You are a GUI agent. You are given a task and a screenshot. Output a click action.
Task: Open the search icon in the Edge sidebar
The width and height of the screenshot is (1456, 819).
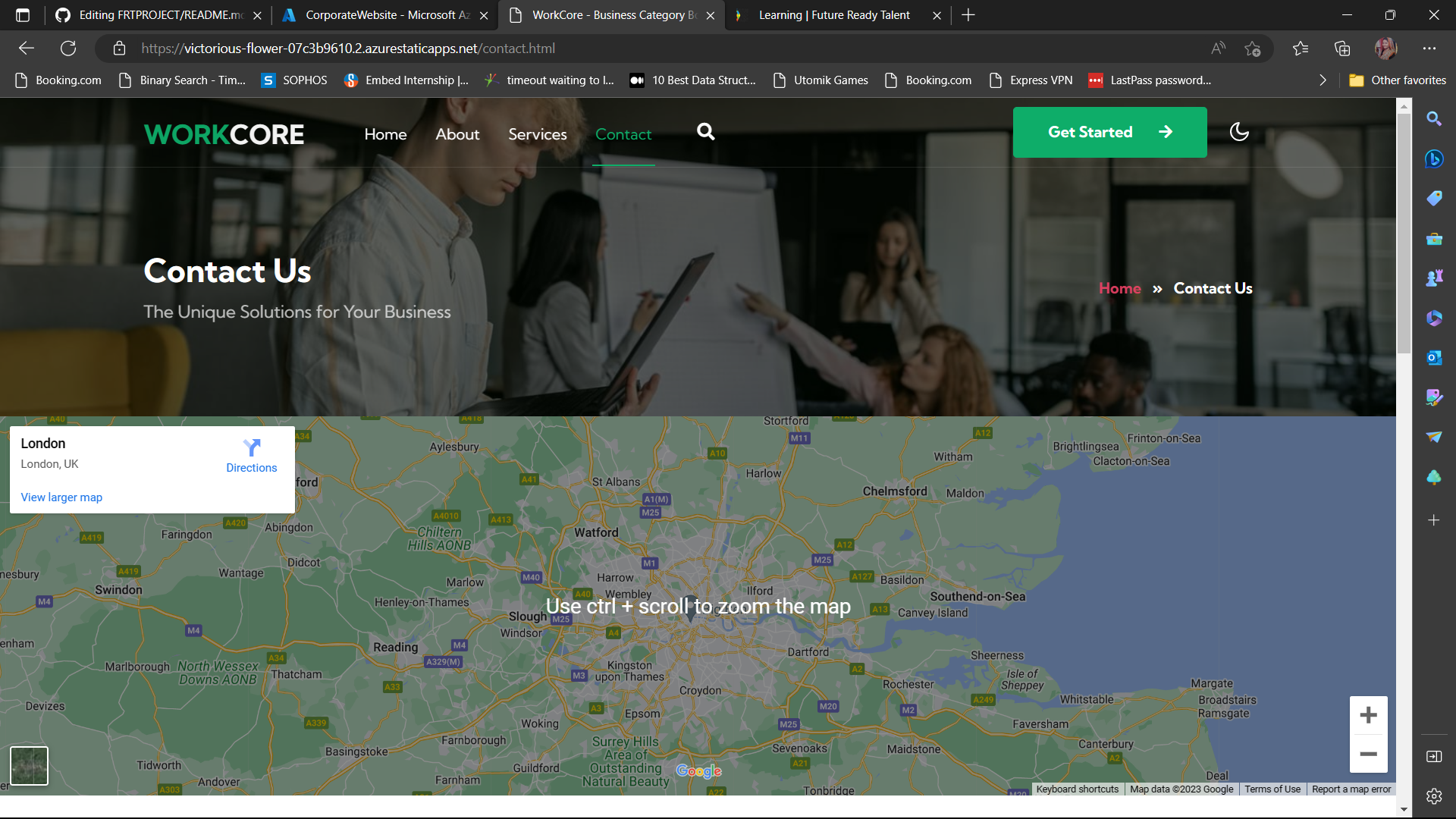pyautogui.click(x=1435, y=118)
